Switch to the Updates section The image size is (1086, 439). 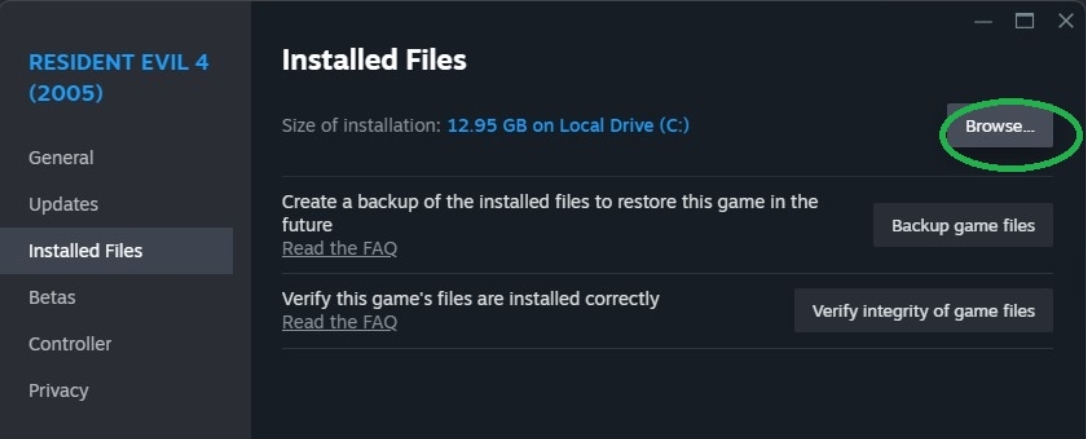point(63,204)
